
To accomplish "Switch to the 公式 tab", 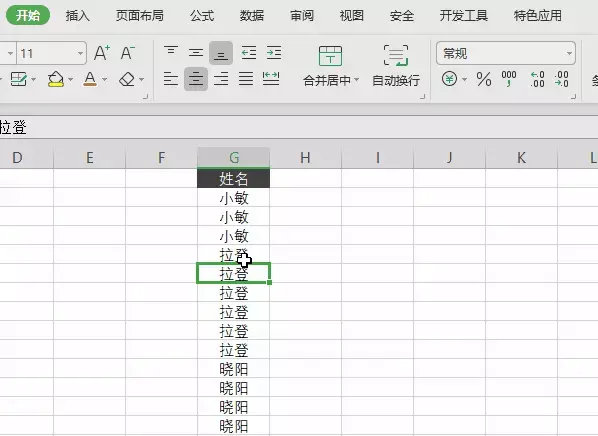I will tap(202, 16).
